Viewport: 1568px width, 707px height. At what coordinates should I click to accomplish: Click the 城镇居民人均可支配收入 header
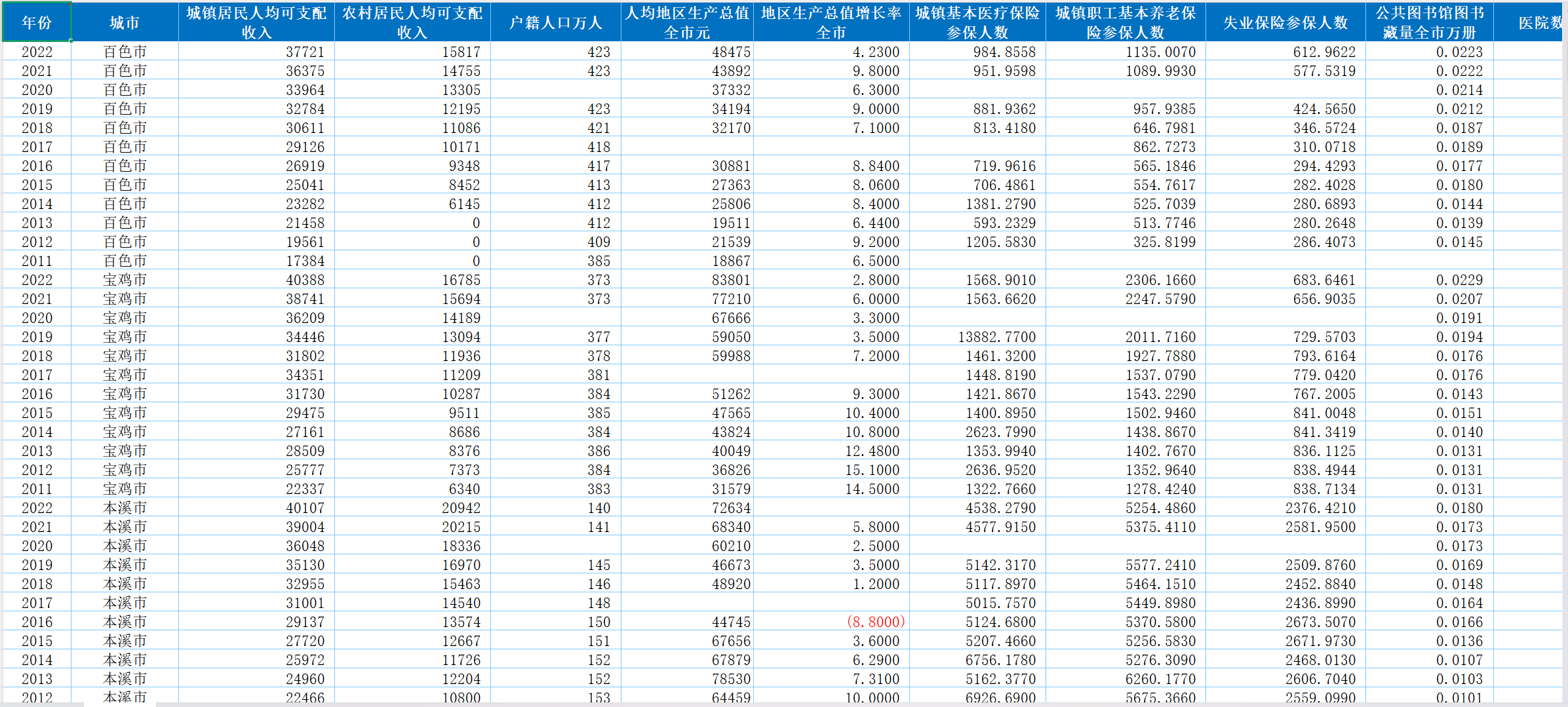pyautogui.click(x=256, y=22)
